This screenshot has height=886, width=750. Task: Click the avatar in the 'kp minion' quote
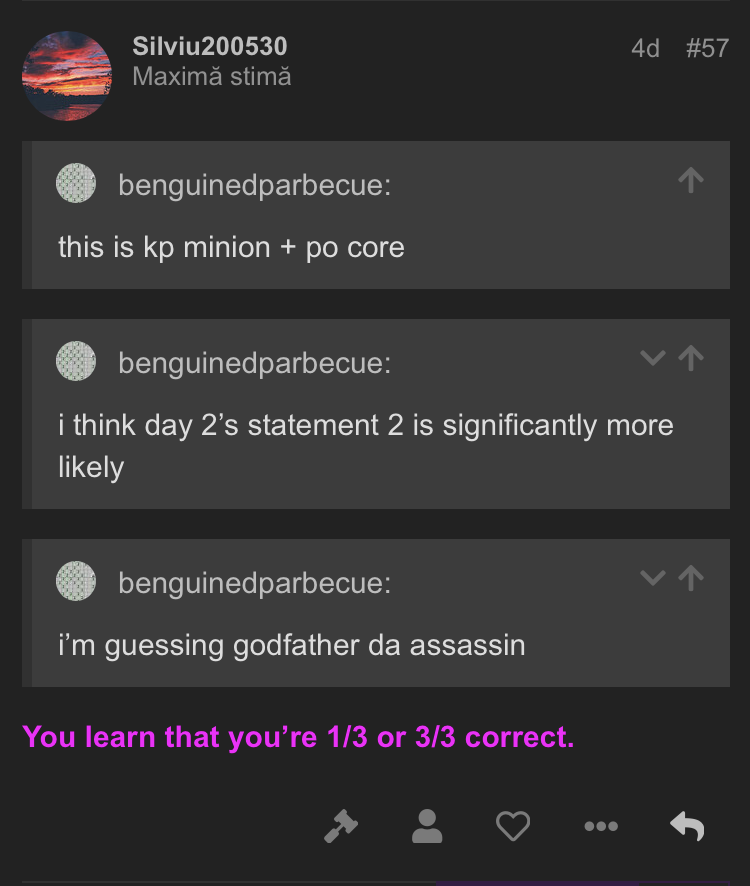coord(76,184)
